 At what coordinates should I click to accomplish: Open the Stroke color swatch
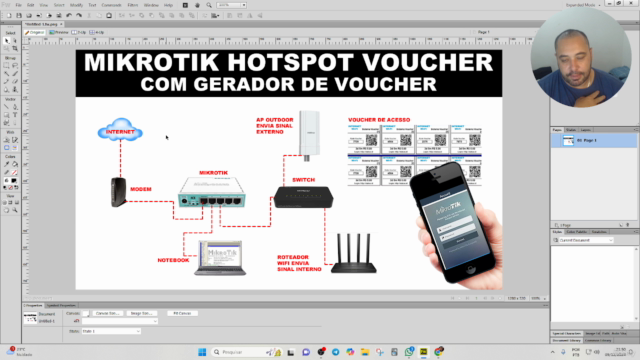coord(14,173)
